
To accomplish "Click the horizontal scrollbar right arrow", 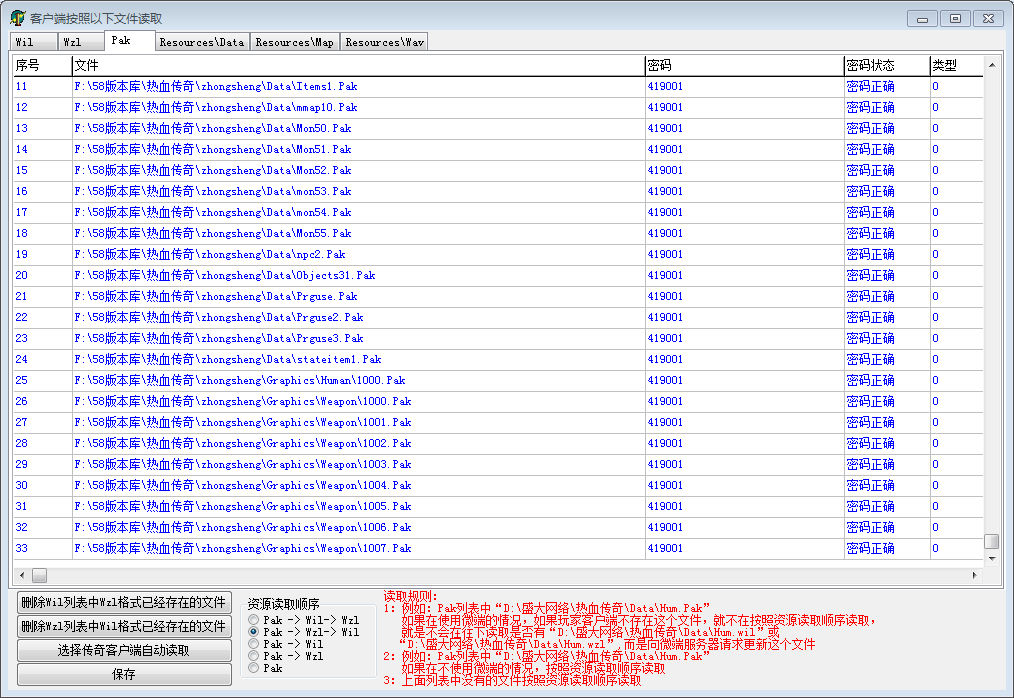I will (975, 574).
